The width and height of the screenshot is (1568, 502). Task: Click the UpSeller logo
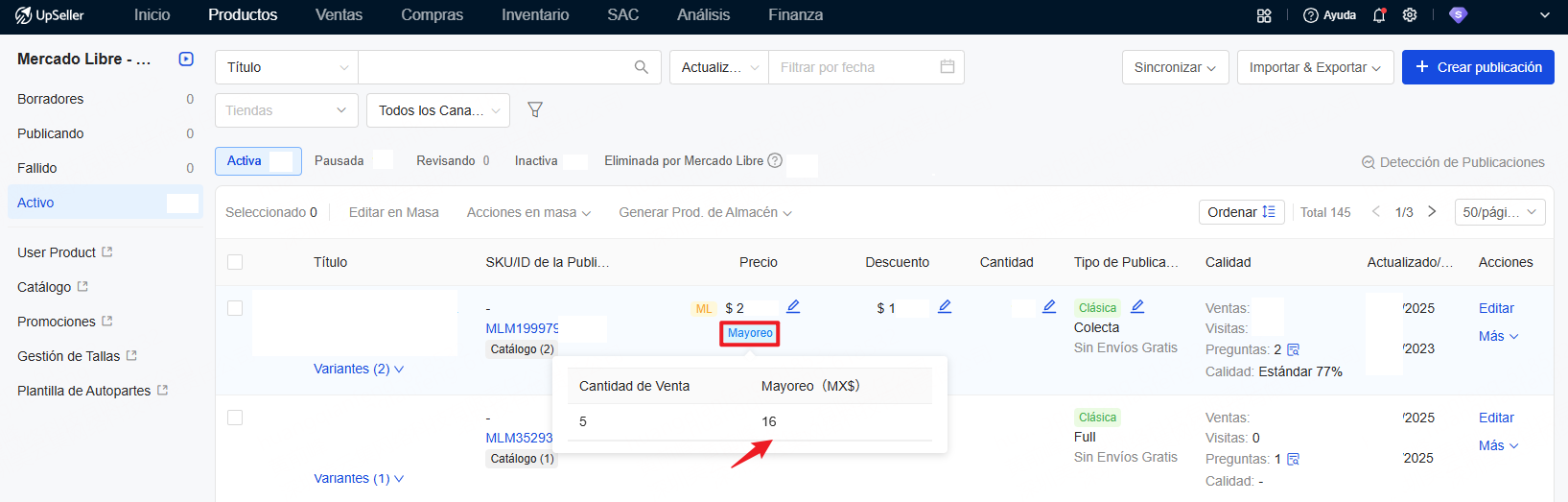(x=50, y=15)
